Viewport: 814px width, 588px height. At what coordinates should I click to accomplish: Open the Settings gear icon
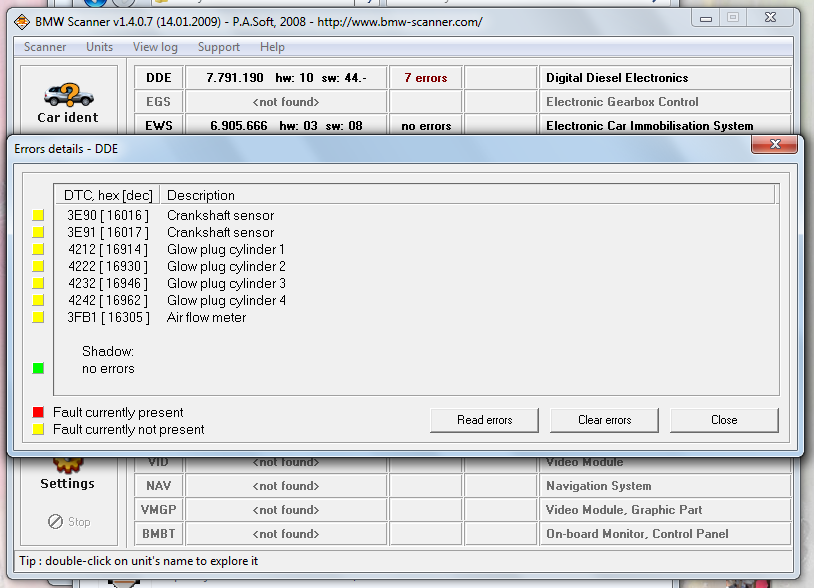click(68, 465)
